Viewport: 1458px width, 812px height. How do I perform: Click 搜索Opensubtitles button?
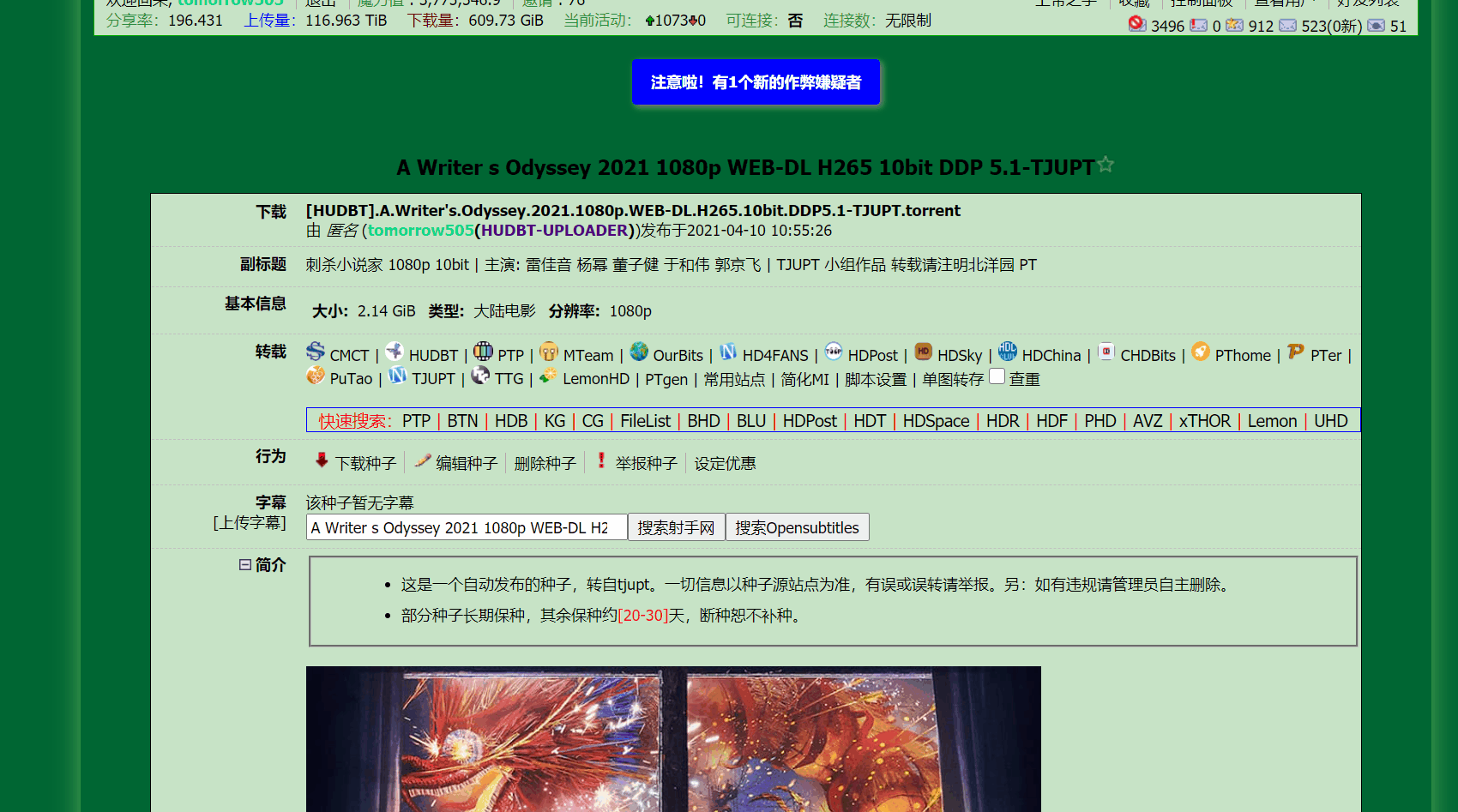(797, 527)
